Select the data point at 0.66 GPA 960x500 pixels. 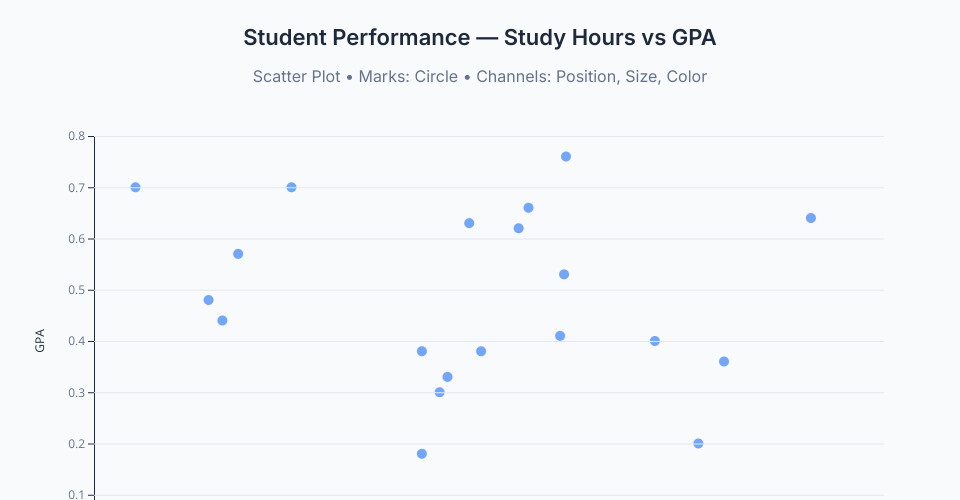[529, 208]
